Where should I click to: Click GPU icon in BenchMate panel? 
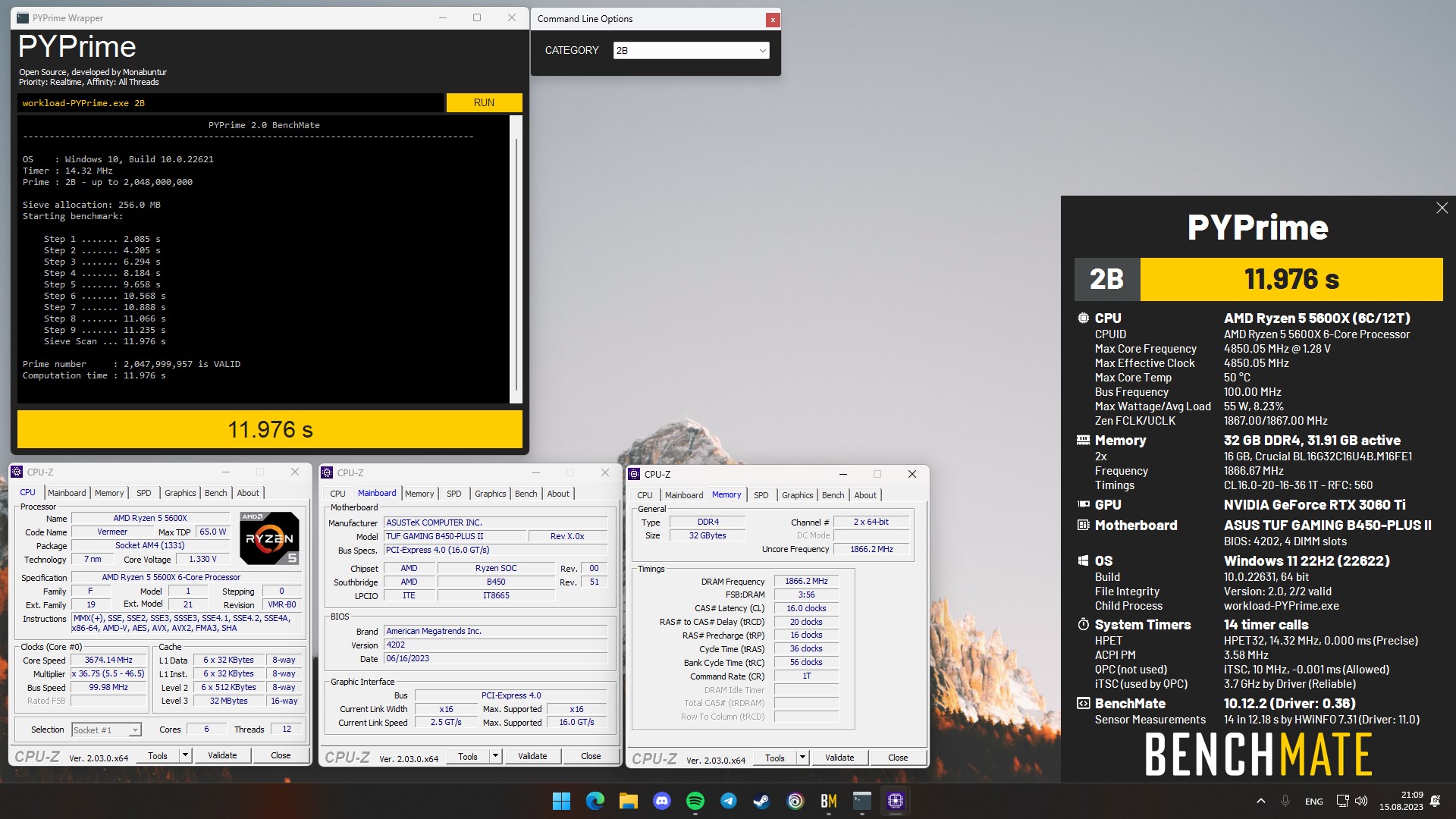(x=1084, y=505)
